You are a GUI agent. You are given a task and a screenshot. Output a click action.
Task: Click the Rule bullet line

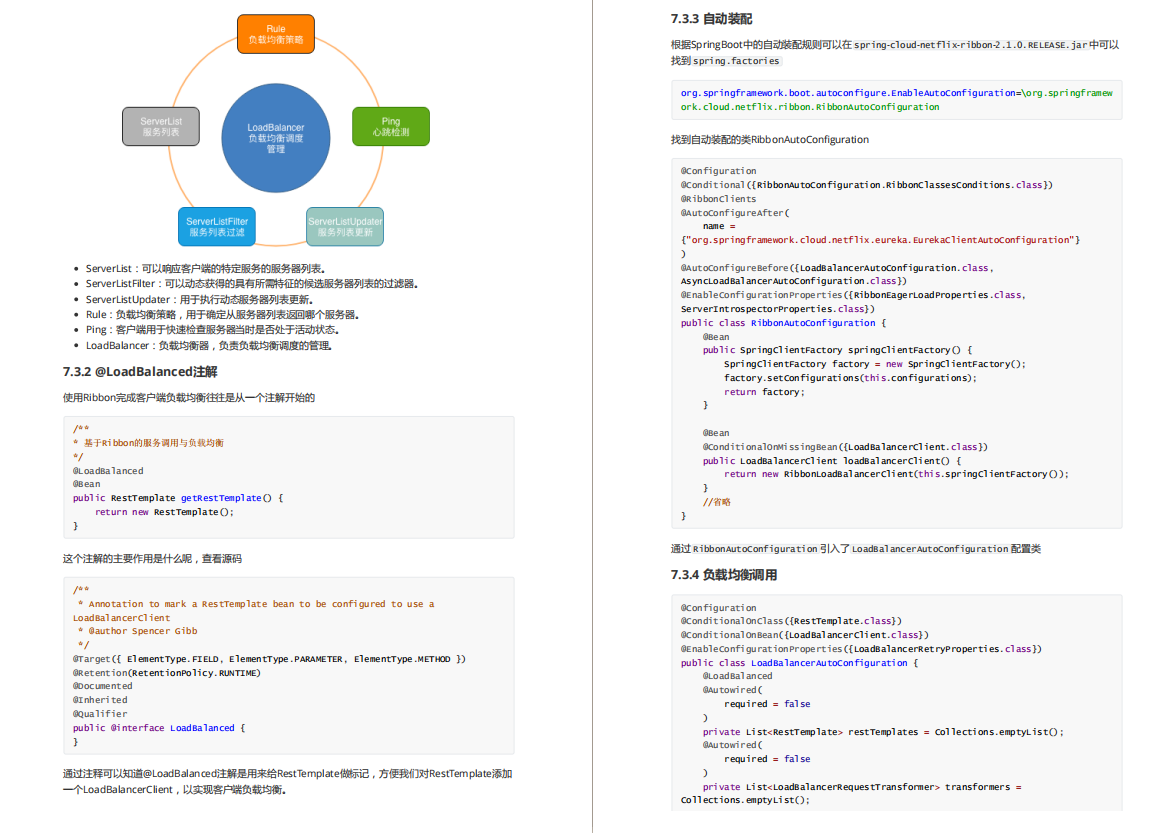click(222, 315)
